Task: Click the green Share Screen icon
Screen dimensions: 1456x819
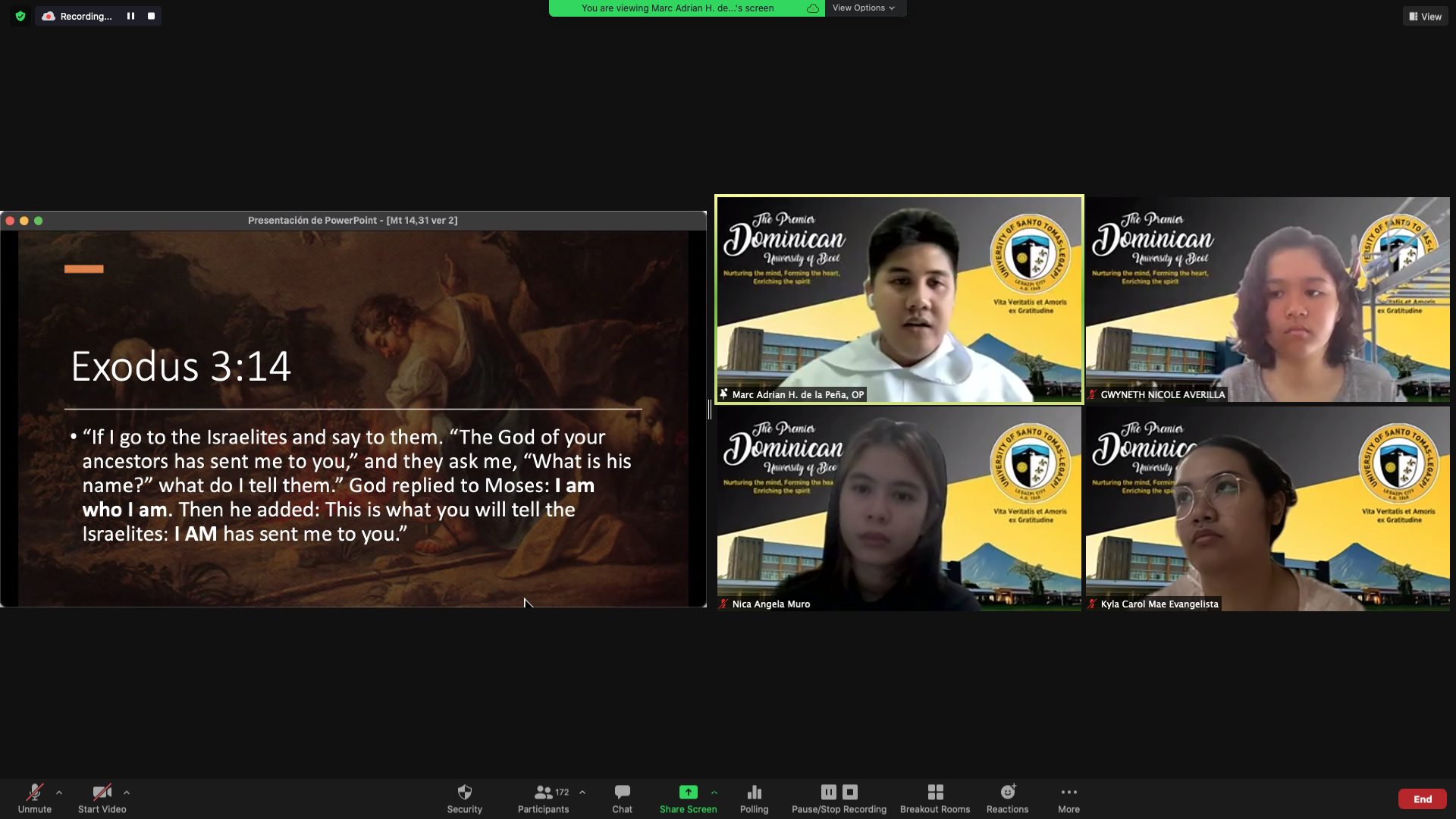Action: pos(688,792)
